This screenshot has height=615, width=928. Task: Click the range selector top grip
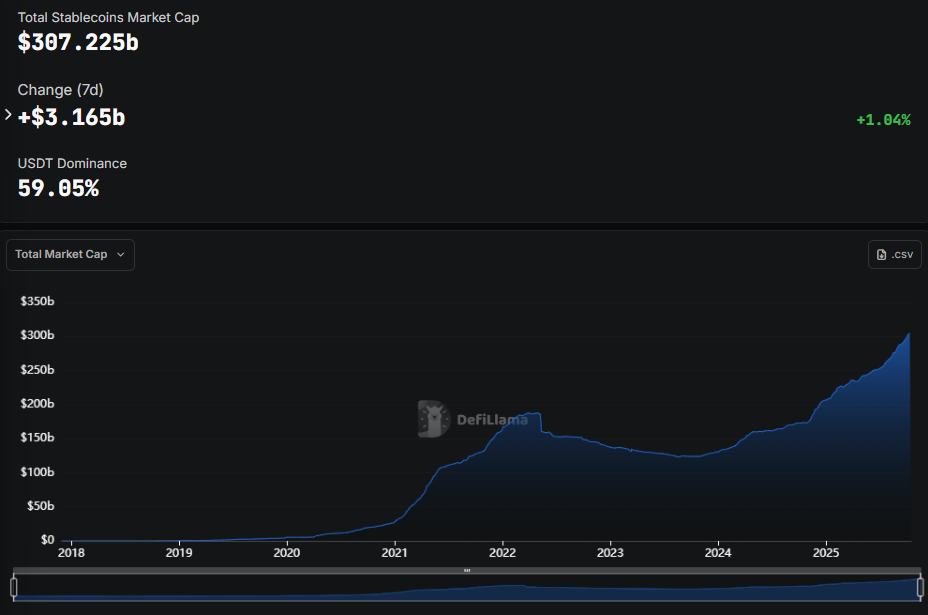(x=467, y=571)
